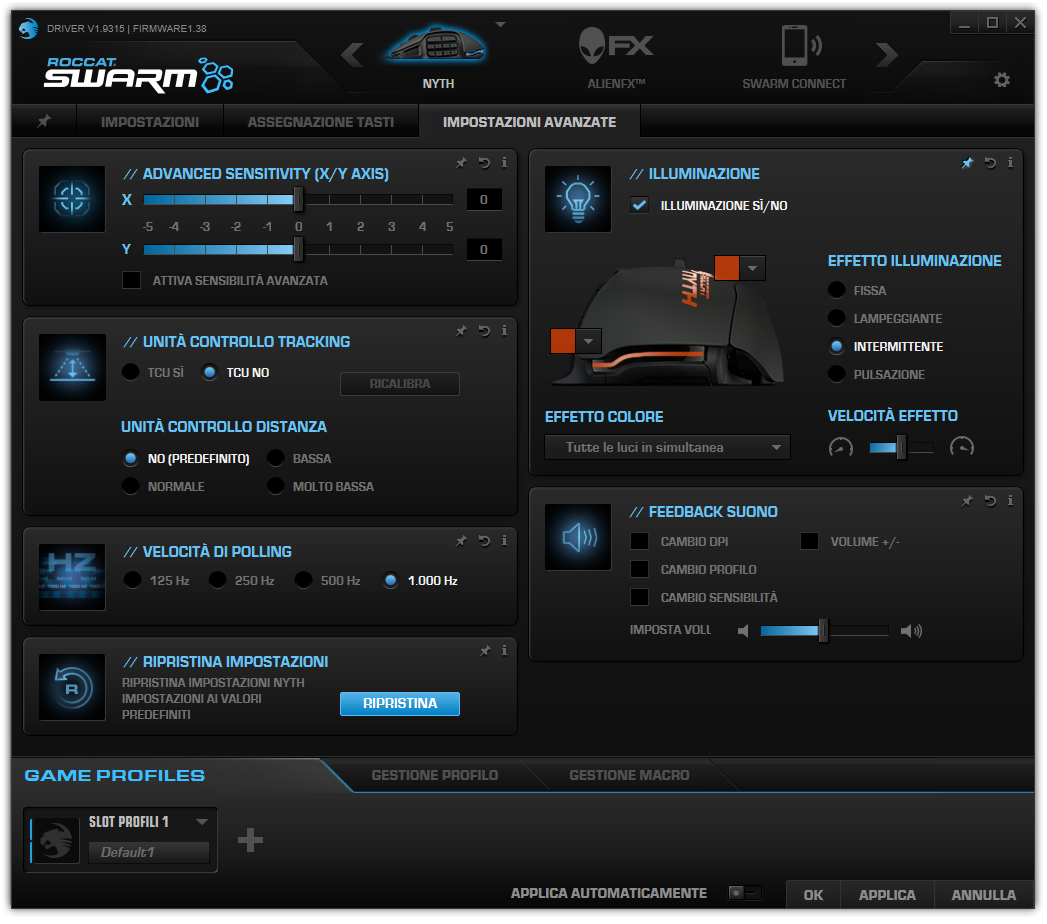This screenshot has height=924, width=1047.
Task: Adjust the Velocità Effetto slider
Action: click(901, 447)
